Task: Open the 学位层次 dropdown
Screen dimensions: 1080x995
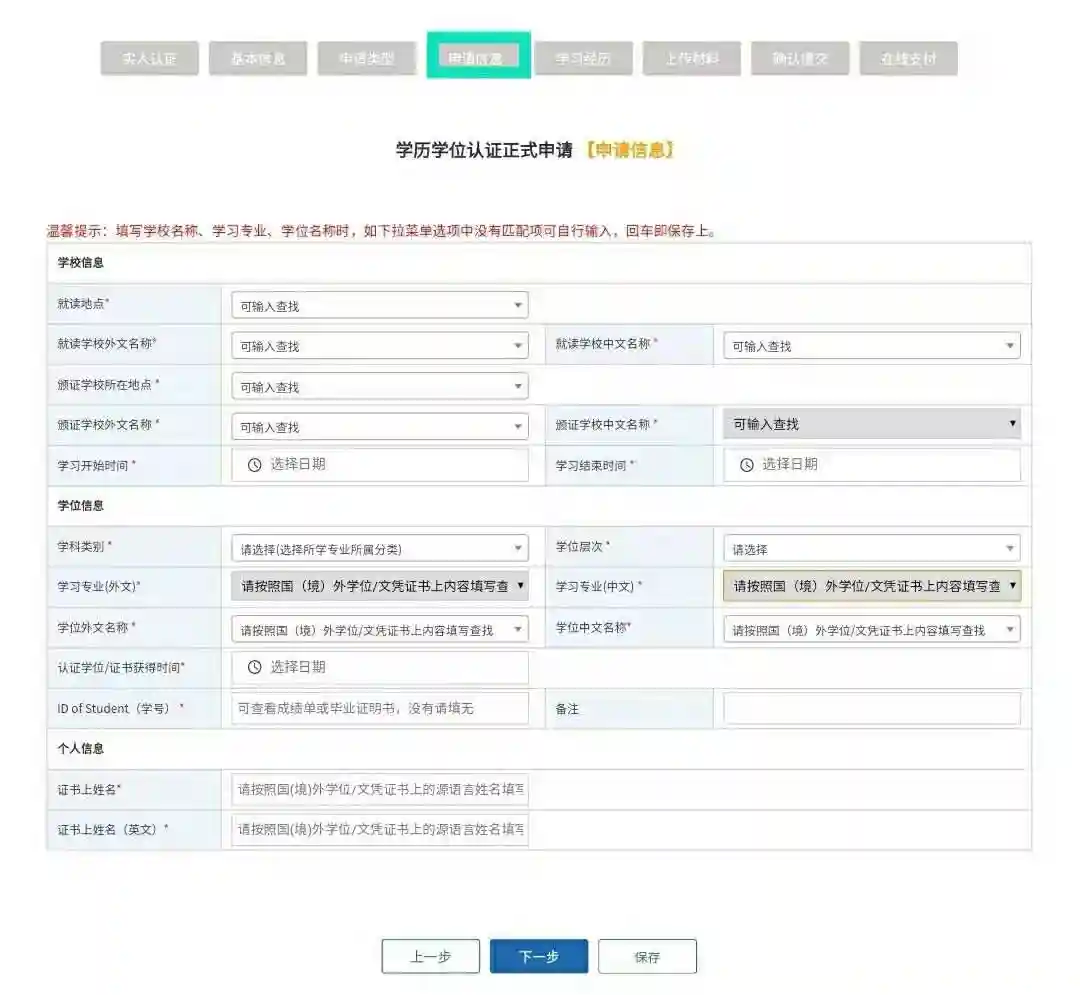Action: pos(871,549)
